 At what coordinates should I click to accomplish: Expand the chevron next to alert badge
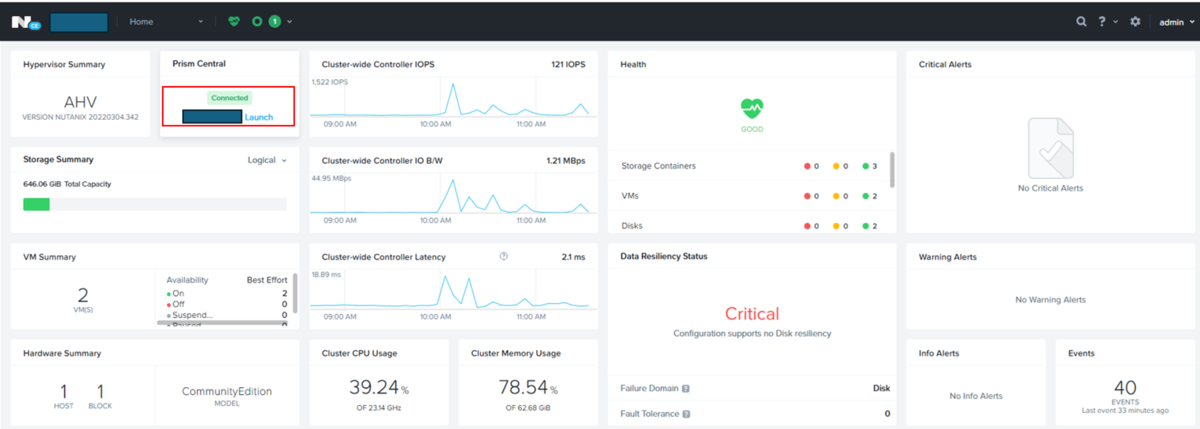[289, 21]
